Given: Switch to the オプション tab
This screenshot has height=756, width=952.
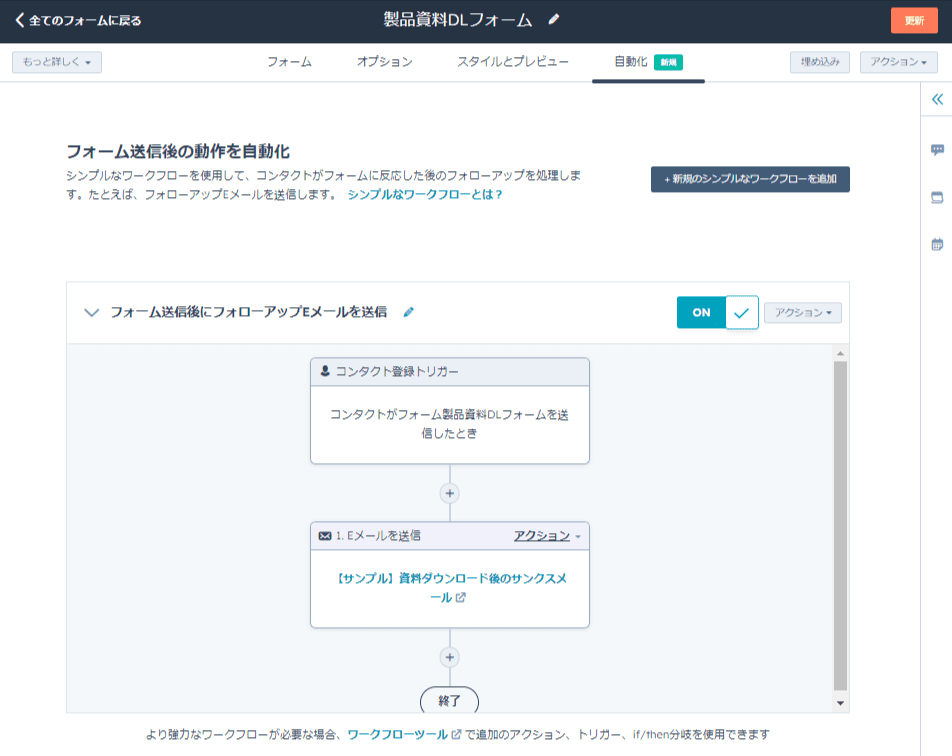Looking at the screenshot, I should (384, 62).
